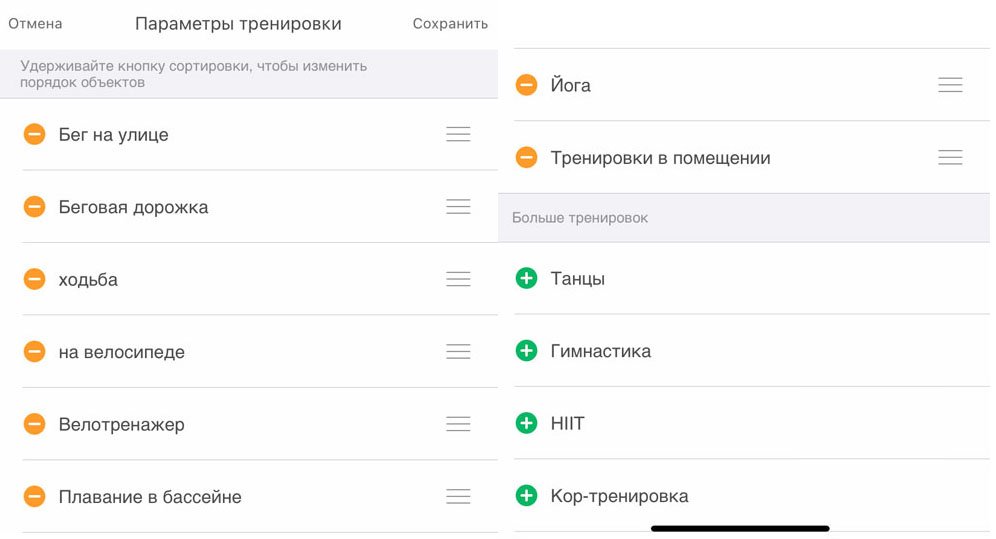Tap reorder handle for Тренировки в помещении
This screenshot has height=539, width=996.
950,157
